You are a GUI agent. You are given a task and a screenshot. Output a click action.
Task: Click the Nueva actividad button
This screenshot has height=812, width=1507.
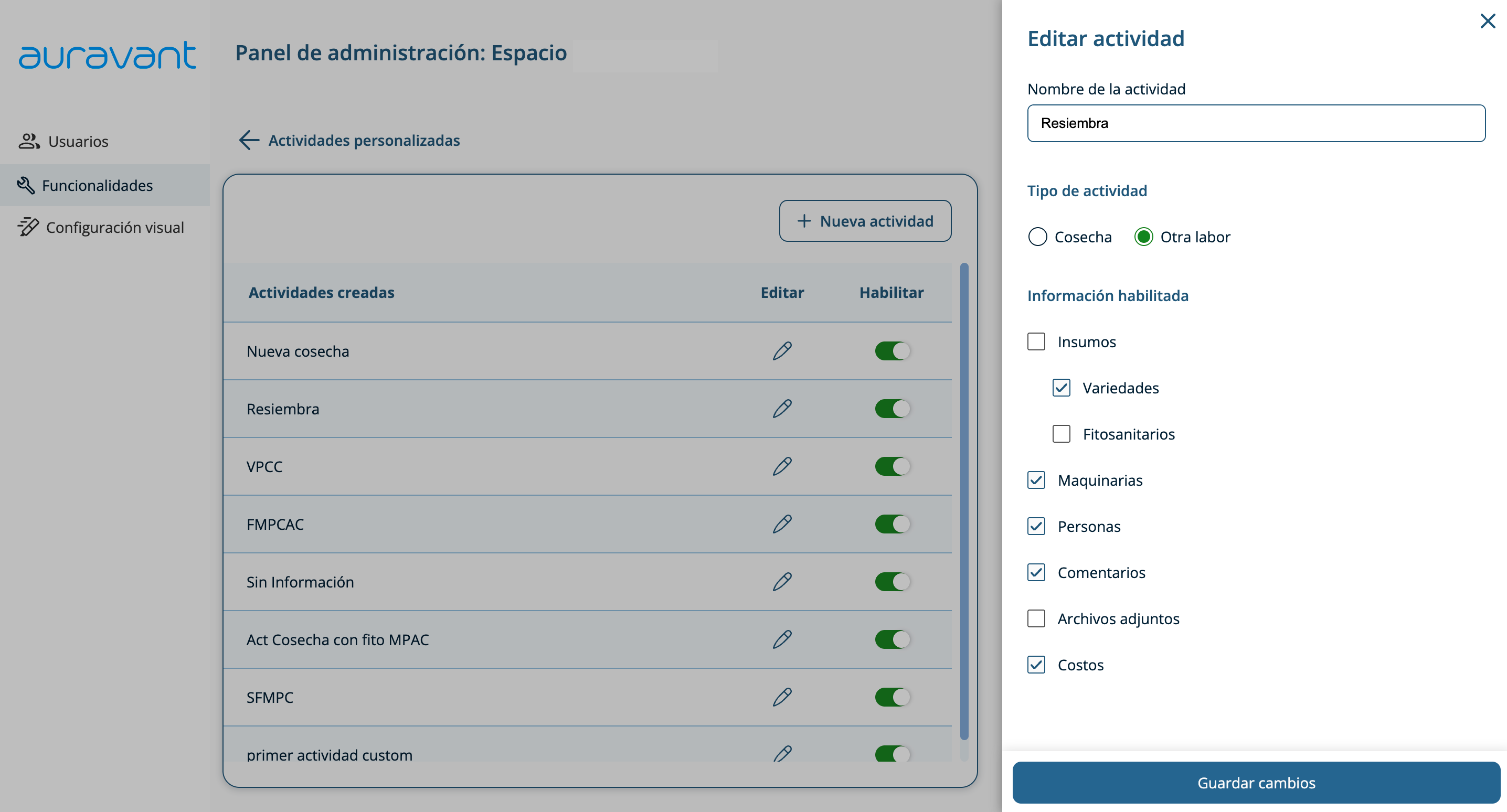pos(865,221)
